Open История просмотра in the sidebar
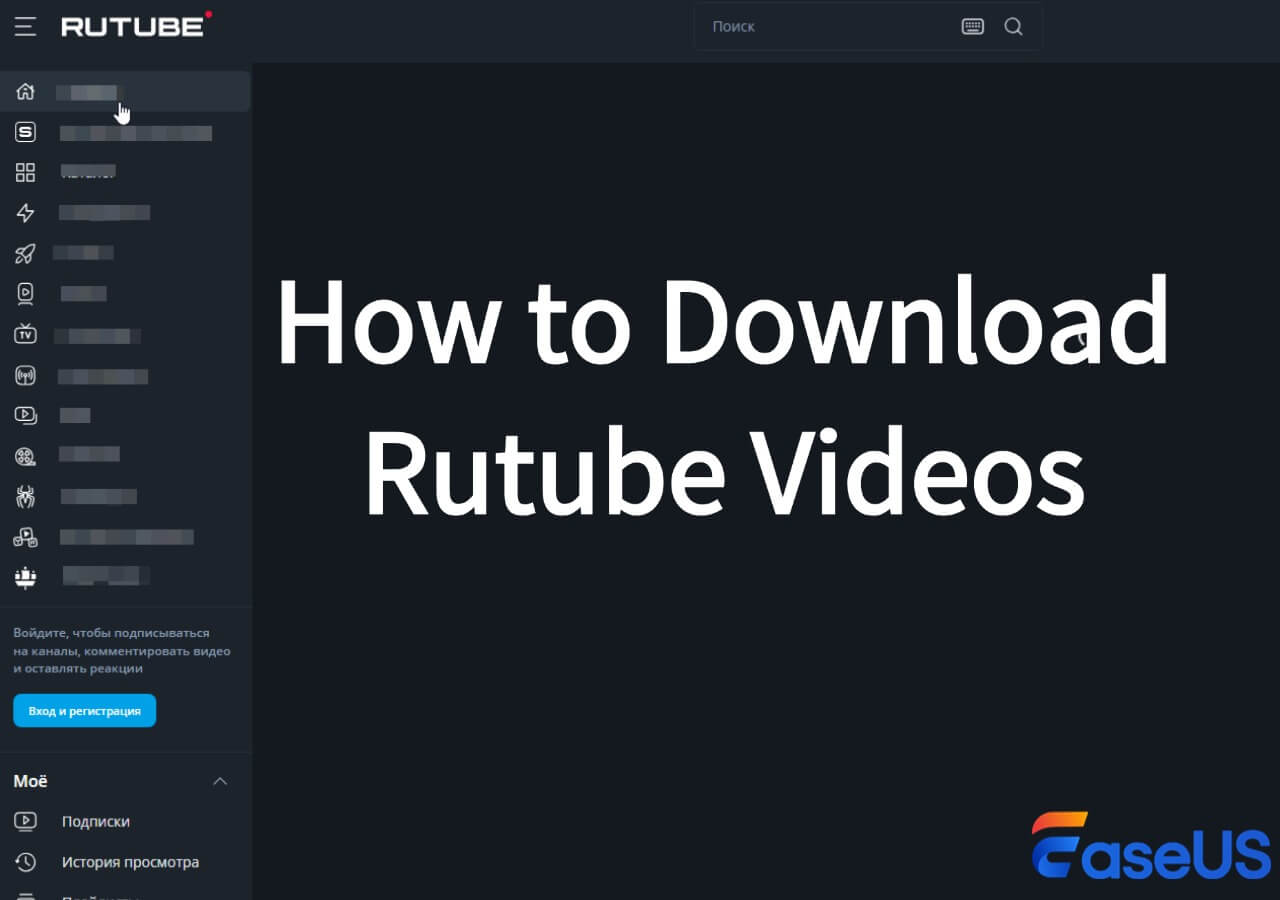The height and width of the screenshot is (900, 1280). coord(130,862)
